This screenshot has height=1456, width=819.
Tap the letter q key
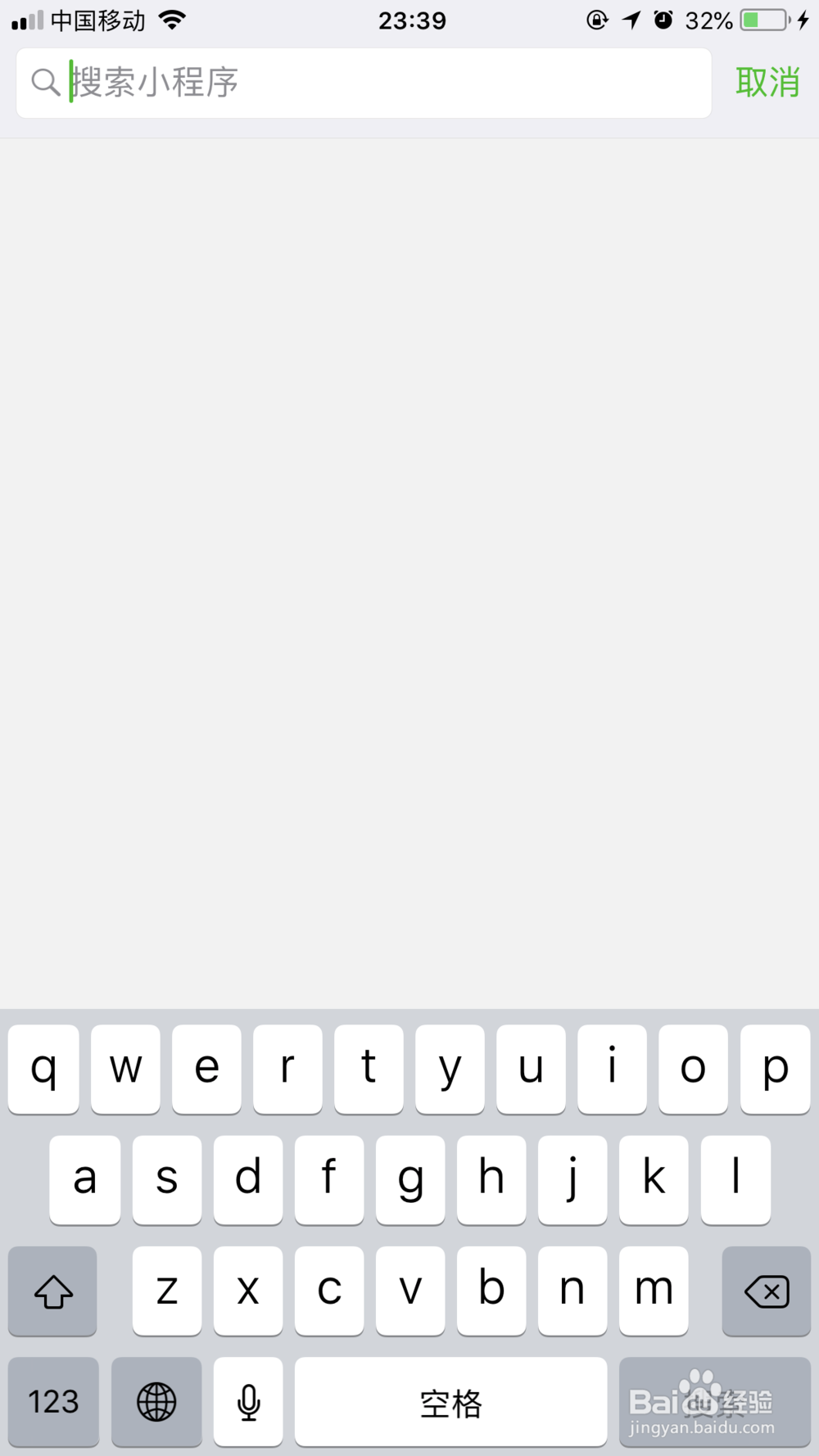[x=43, y=1069]
